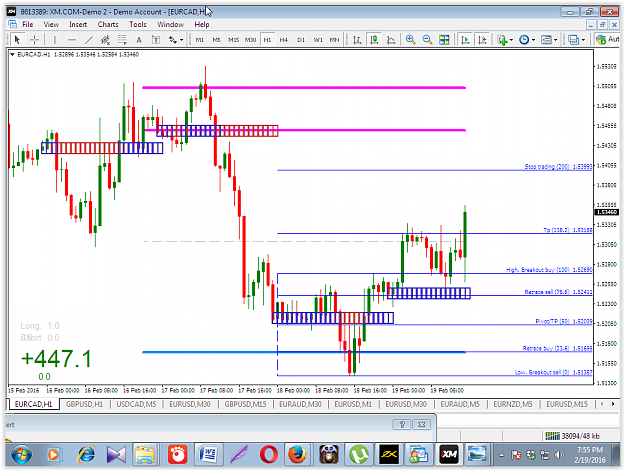Switch chart to Line Chart style
The width and height of the screenshot is (625, 471).
[x=391, y=39]
